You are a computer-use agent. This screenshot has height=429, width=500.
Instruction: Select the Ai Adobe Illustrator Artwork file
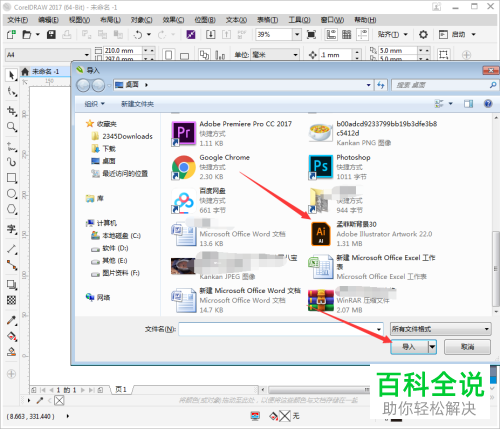click(x=371, y=234)
